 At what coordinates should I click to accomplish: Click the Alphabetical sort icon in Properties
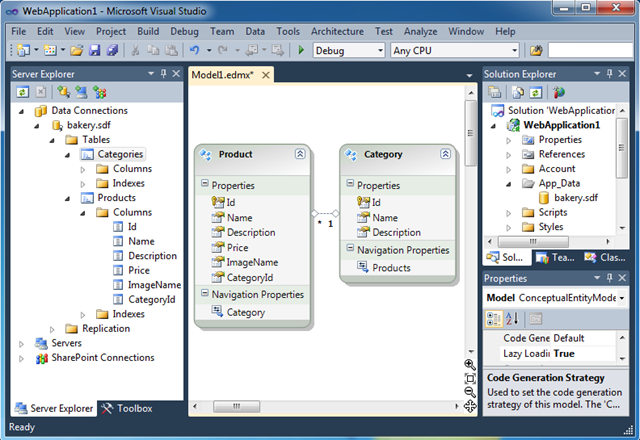coord(512,318)
